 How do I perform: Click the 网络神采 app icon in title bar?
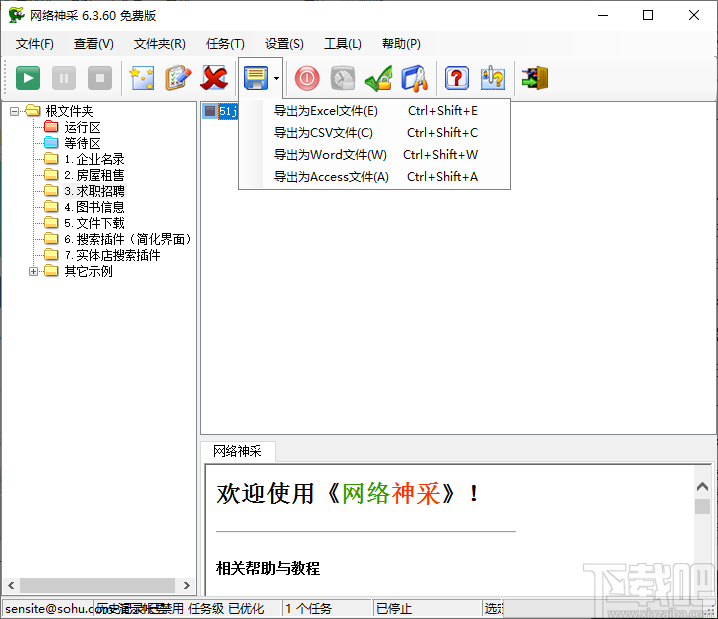16,15
